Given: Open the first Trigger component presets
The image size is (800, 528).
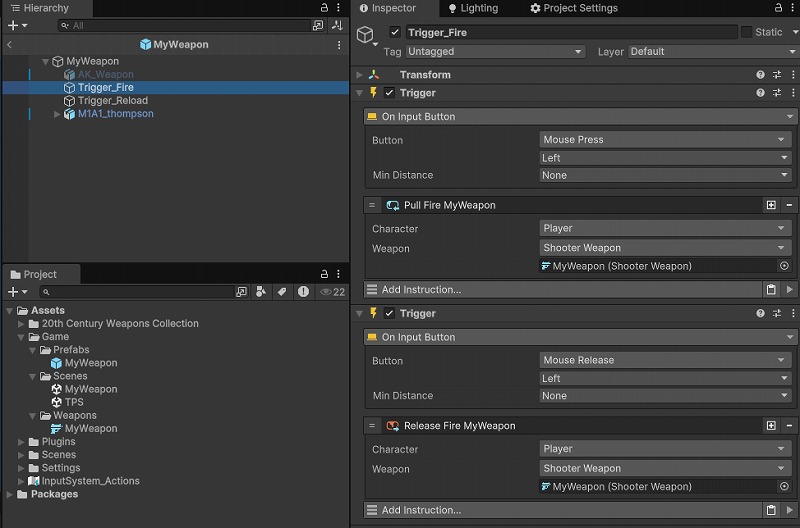Looking at the screenshot, I should pyautogui.click(x=777, y=93).
